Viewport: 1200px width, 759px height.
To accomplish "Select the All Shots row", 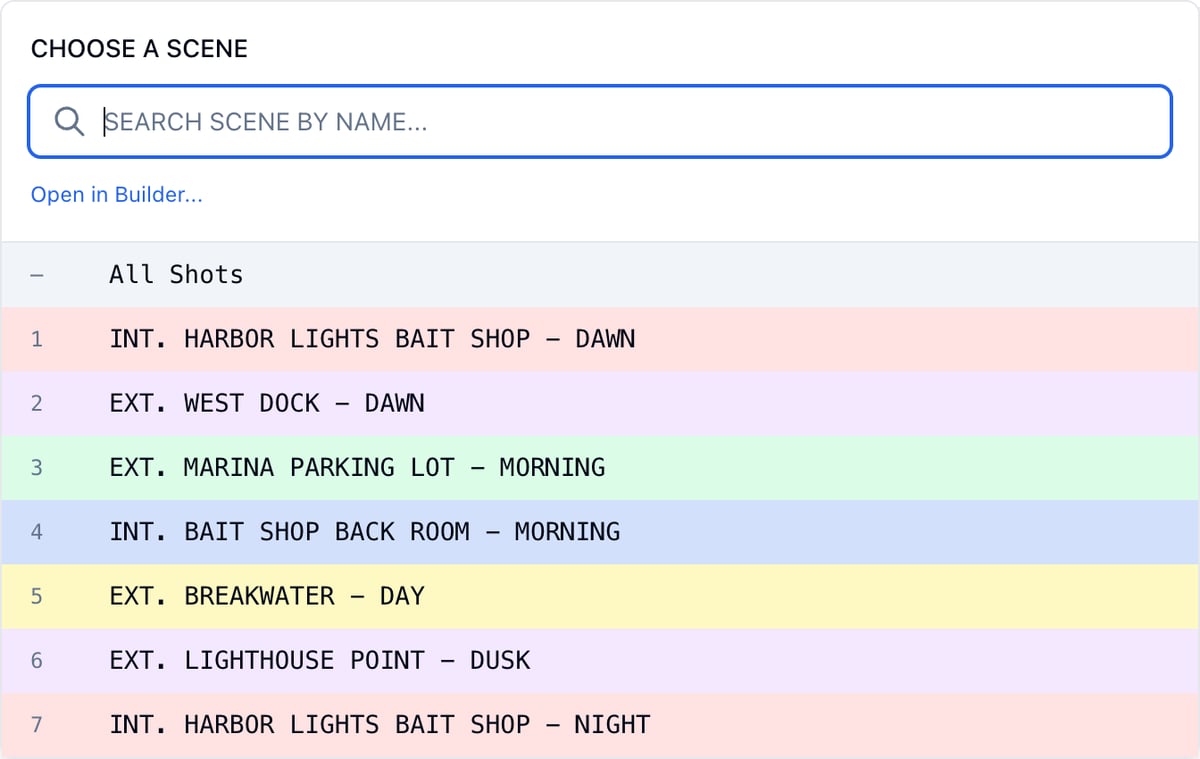I will pyautogui.click(x=600, y=275).
